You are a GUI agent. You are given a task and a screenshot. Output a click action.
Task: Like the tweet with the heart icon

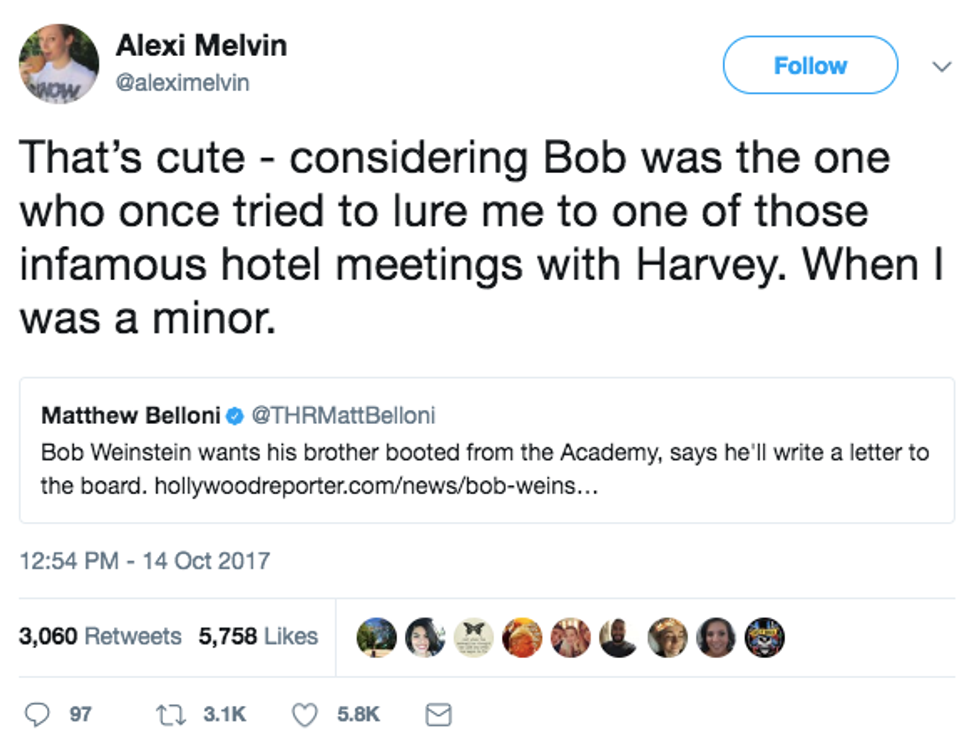coord(309,714)
